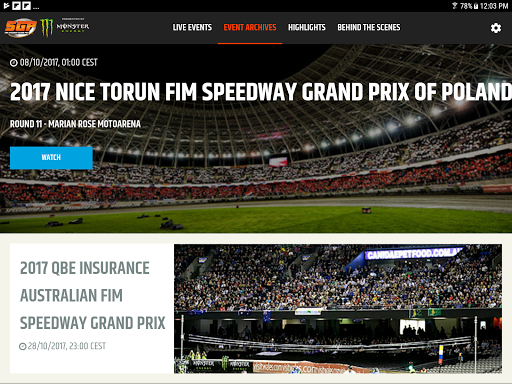Open the 2017 Nice Torun Grand Prix title

[x=261, y=92]
